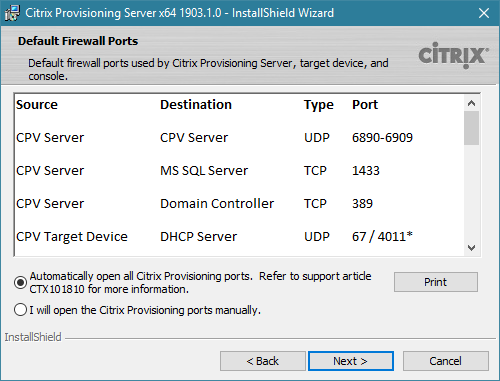This screenshot has width=500, height=381.
Task: Click the Type column header
Action: point(319,105)
